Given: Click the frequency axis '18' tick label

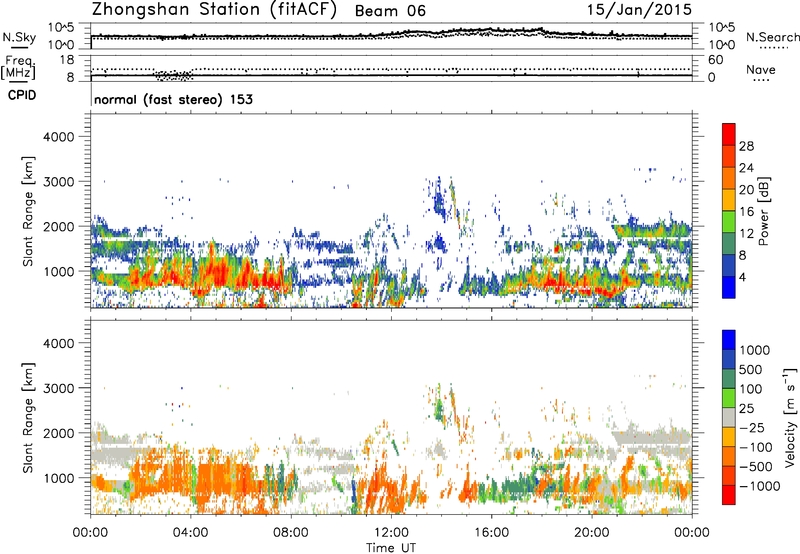Looking at the screenshot, I should tap(66, 60).
